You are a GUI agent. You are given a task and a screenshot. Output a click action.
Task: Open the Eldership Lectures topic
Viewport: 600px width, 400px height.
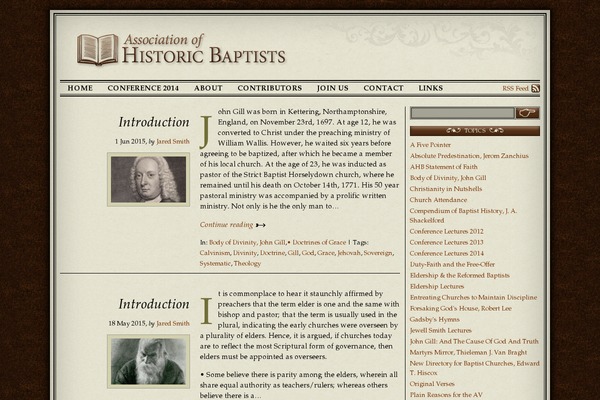[437, 286]
